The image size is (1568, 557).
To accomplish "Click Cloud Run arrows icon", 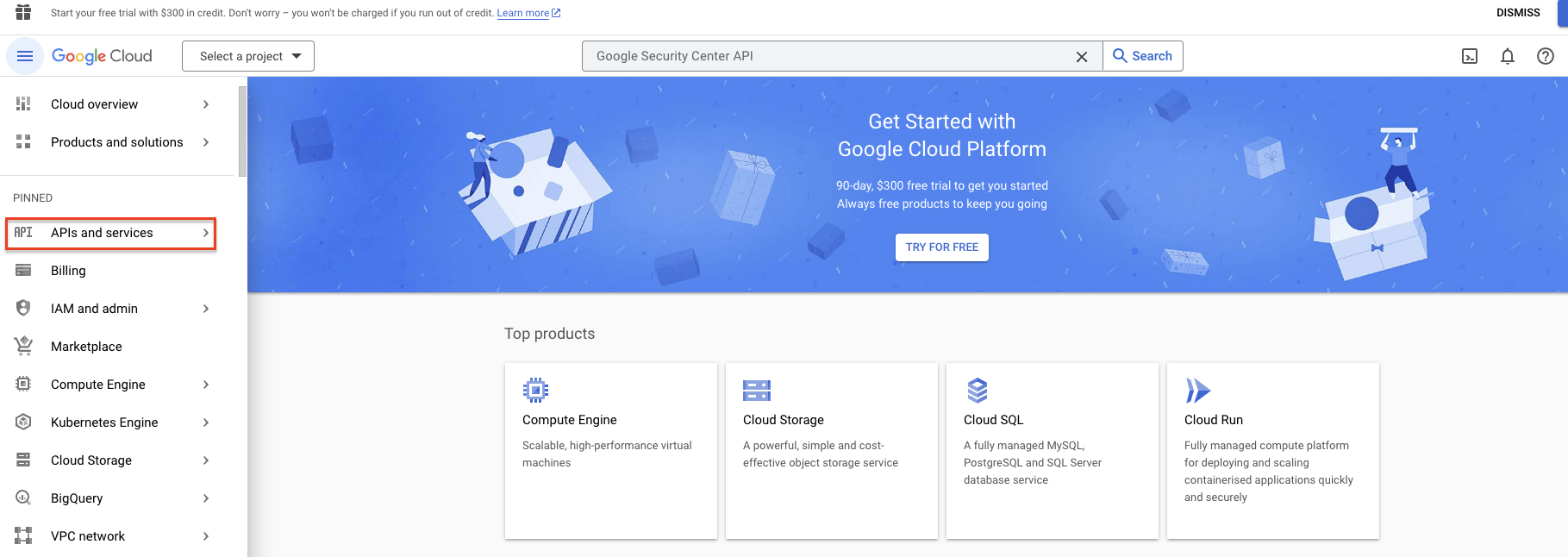I will (x=1198, y=391).
